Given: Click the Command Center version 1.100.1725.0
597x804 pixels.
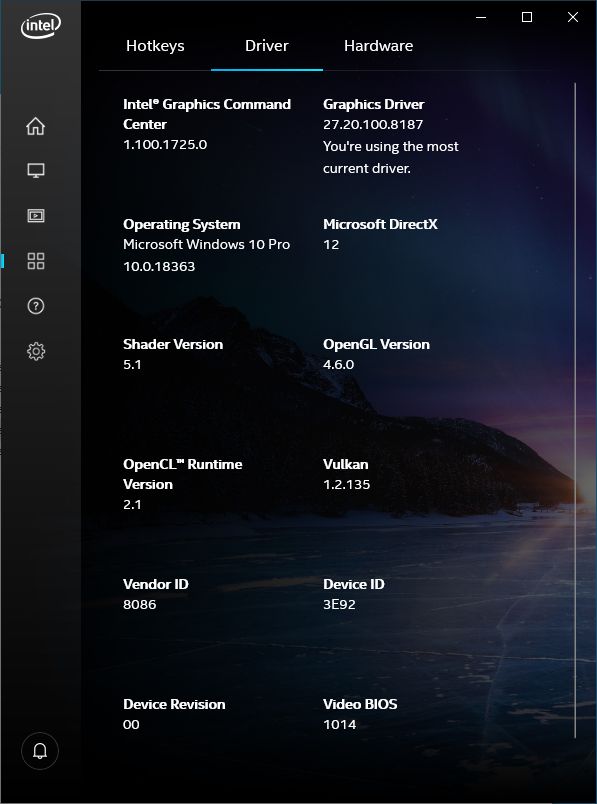Looking at the screenshot, I should click(x=165, y=145).
